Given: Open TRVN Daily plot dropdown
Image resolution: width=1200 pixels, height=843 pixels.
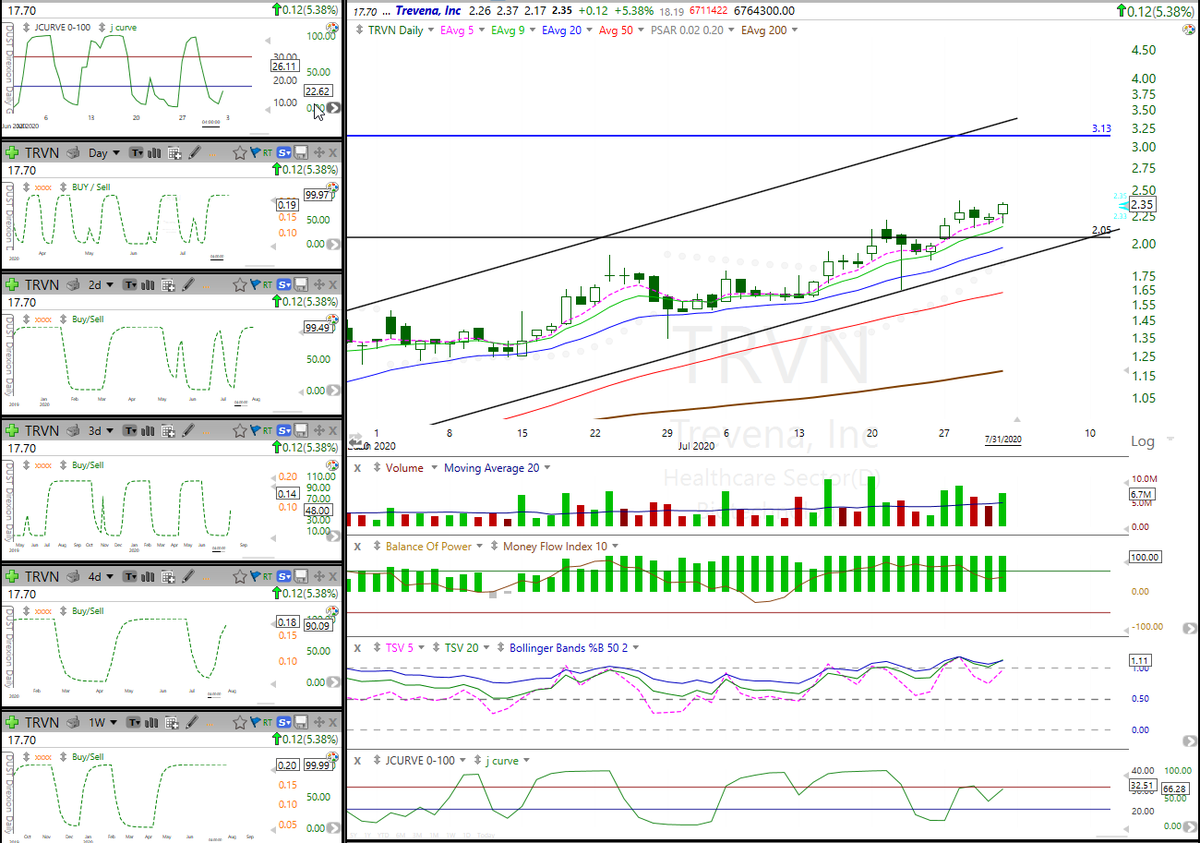Looking at the screenshot, I should coord(432,30).
